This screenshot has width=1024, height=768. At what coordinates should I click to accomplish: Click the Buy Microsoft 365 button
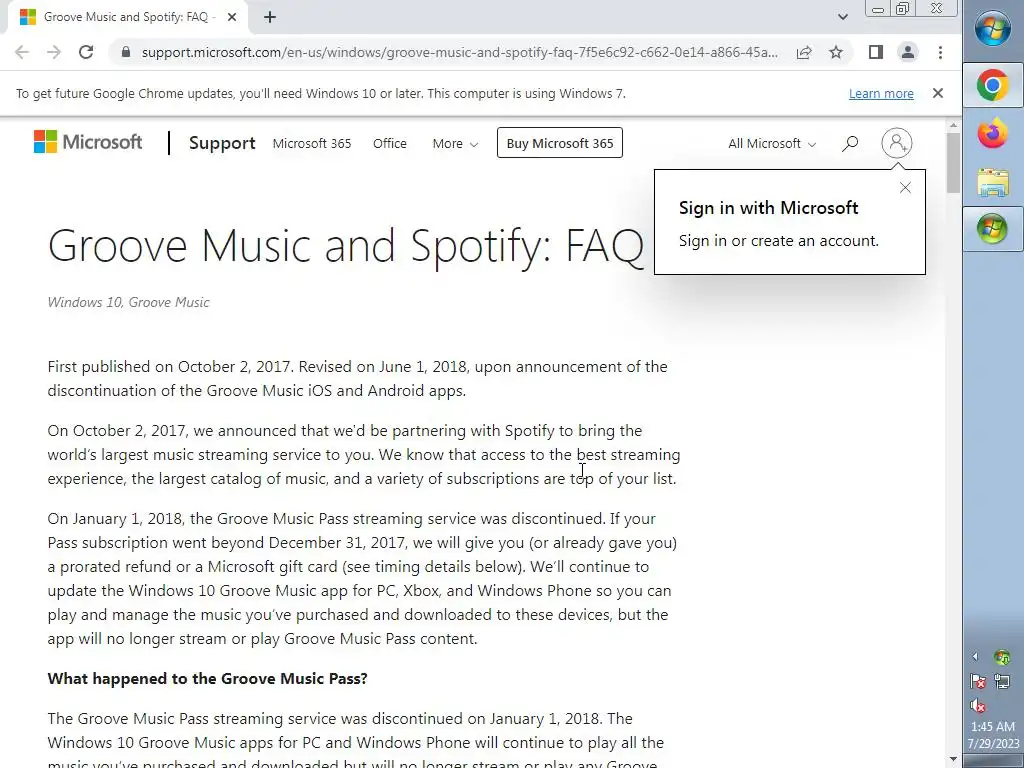[560, 143]
